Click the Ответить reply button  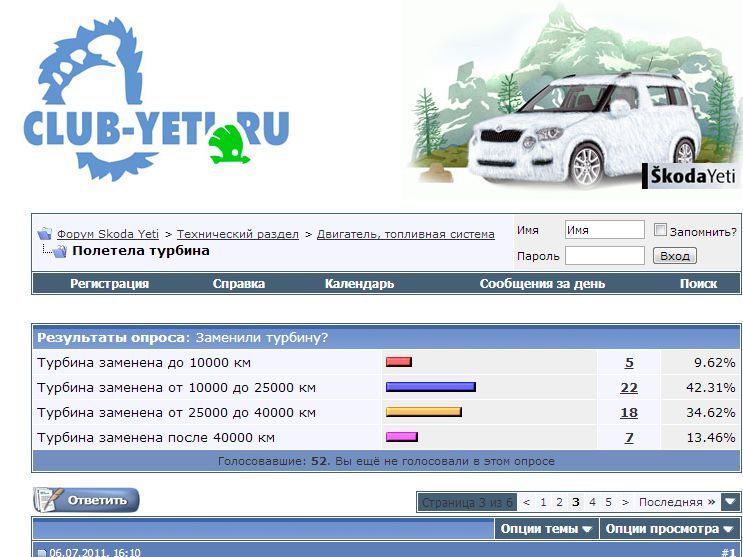tap(86, 500)
